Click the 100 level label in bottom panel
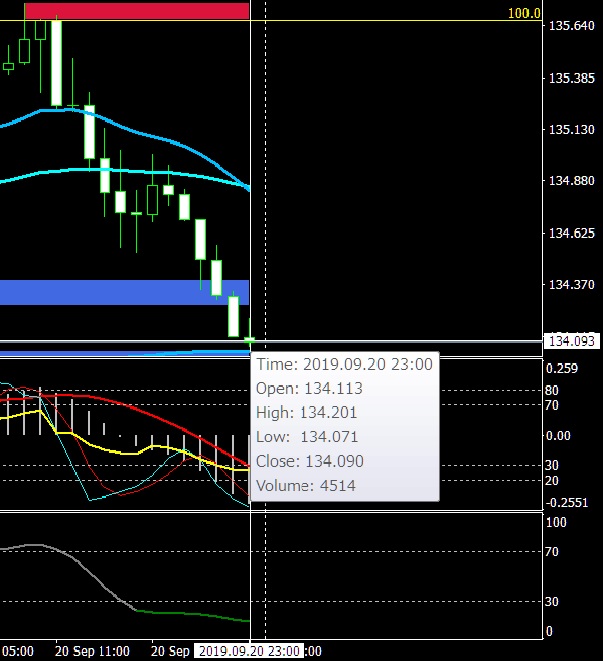 coord(555,522)
